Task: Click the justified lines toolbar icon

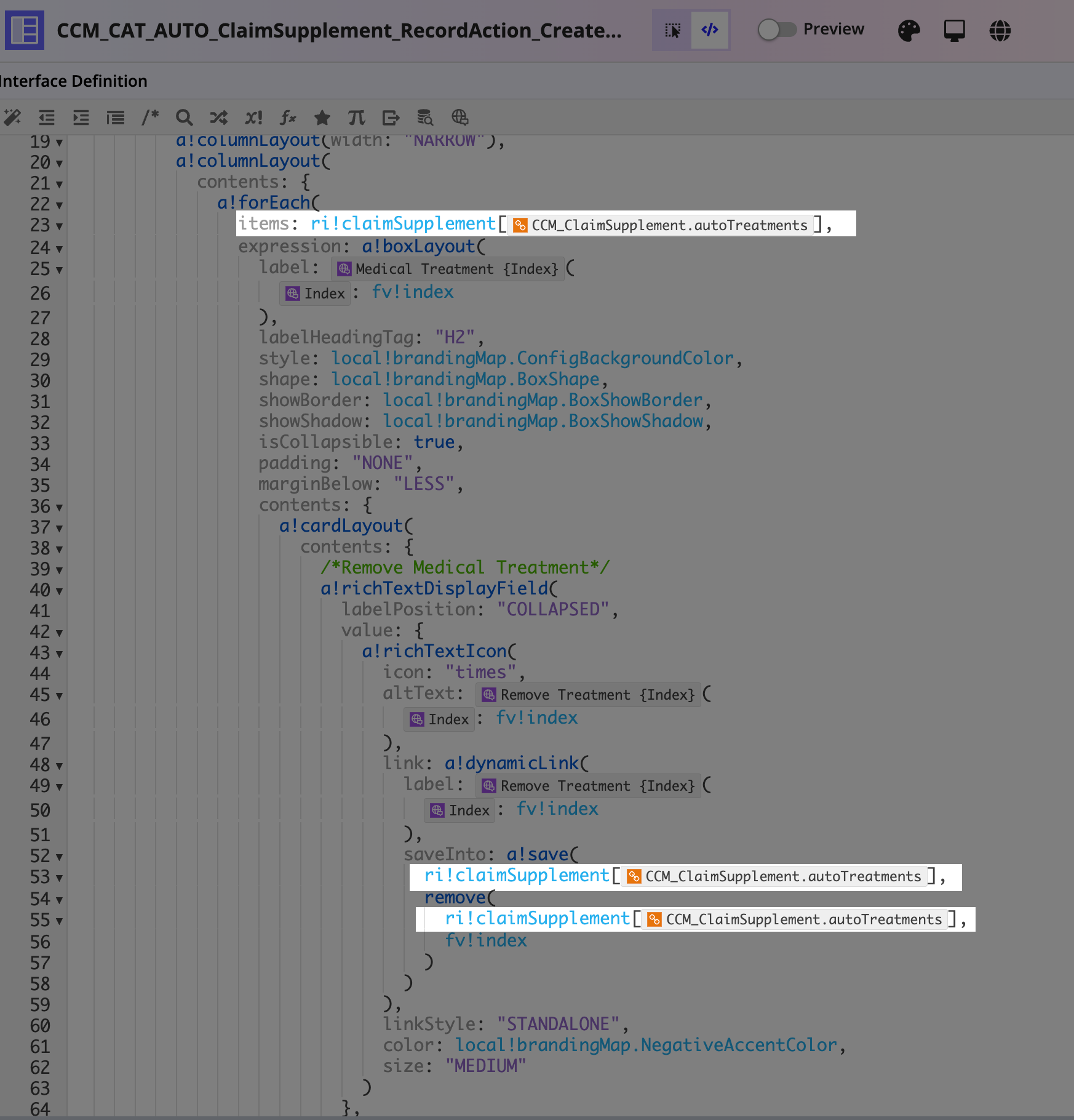Action: point(116,117)
